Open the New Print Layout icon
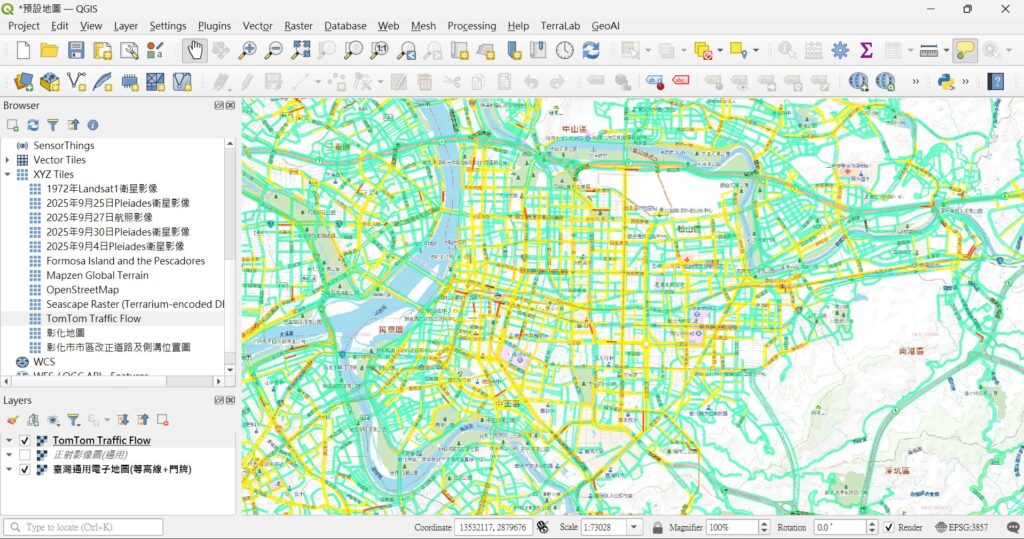The width and height of the screenshot is (1024, 539). point(103,50)
